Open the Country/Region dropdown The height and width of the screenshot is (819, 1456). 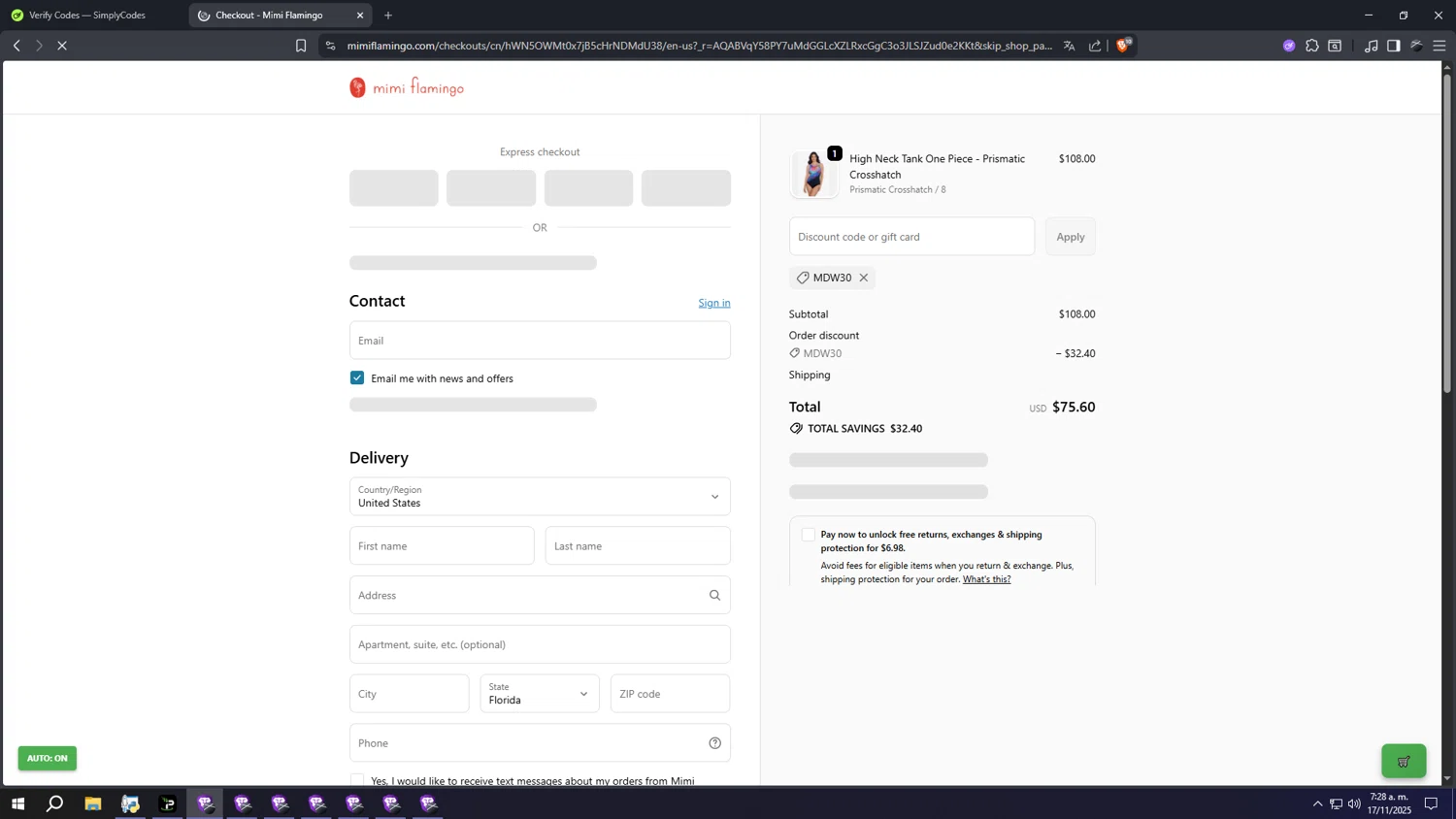tap(540, 496)
